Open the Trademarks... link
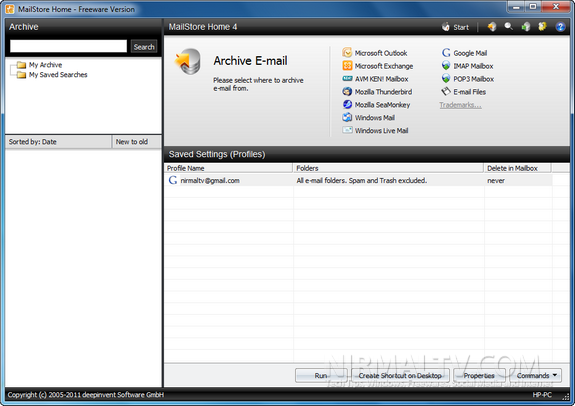Screen dimensions: 575x406 [460, 105]
